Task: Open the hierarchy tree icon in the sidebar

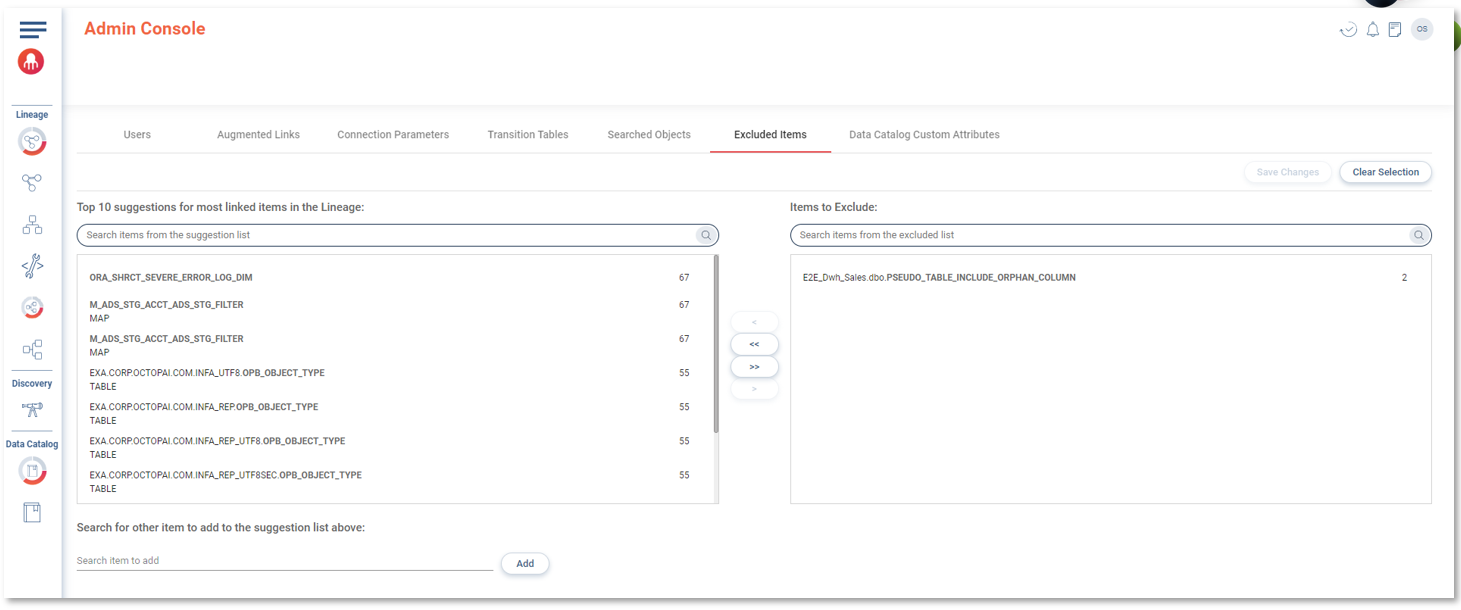Action: 32,225
